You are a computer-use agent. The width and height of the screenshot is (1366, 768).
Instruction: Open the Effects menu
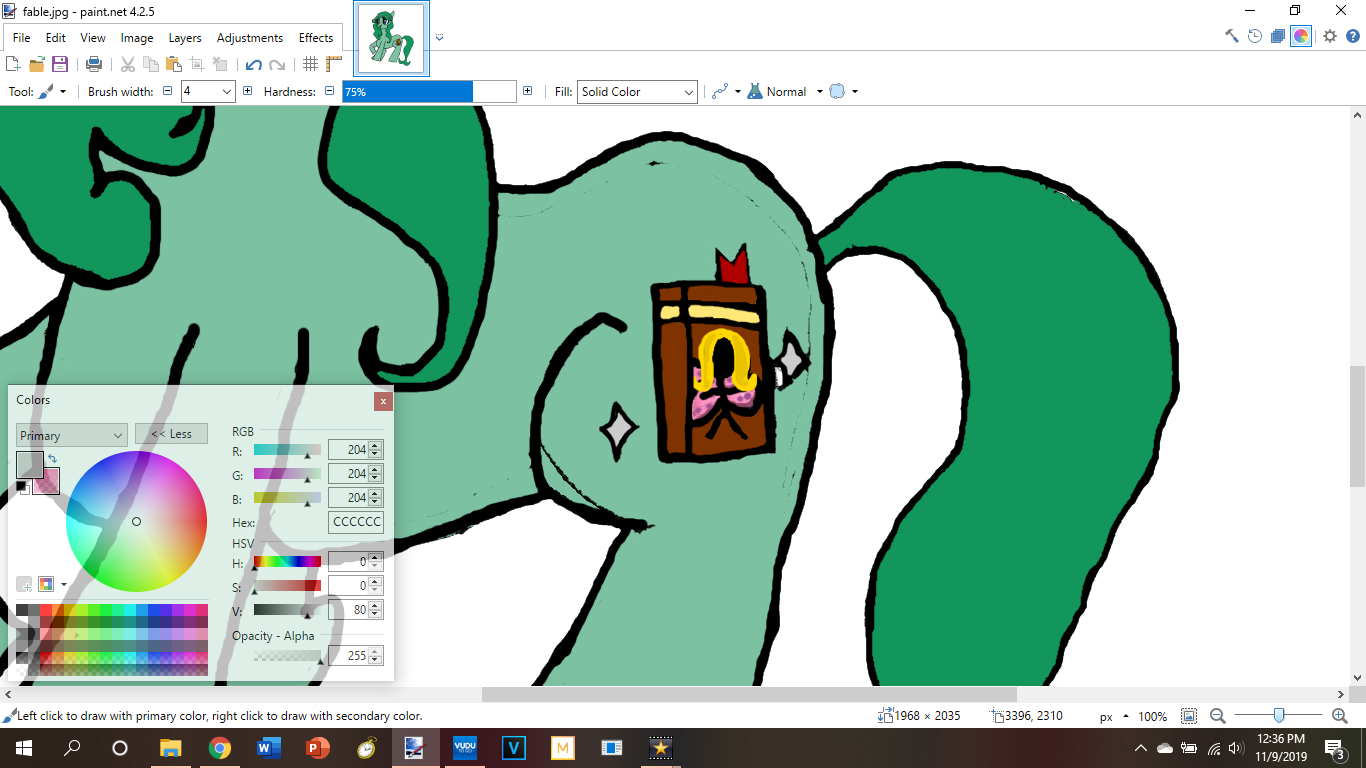pos(316,38)
